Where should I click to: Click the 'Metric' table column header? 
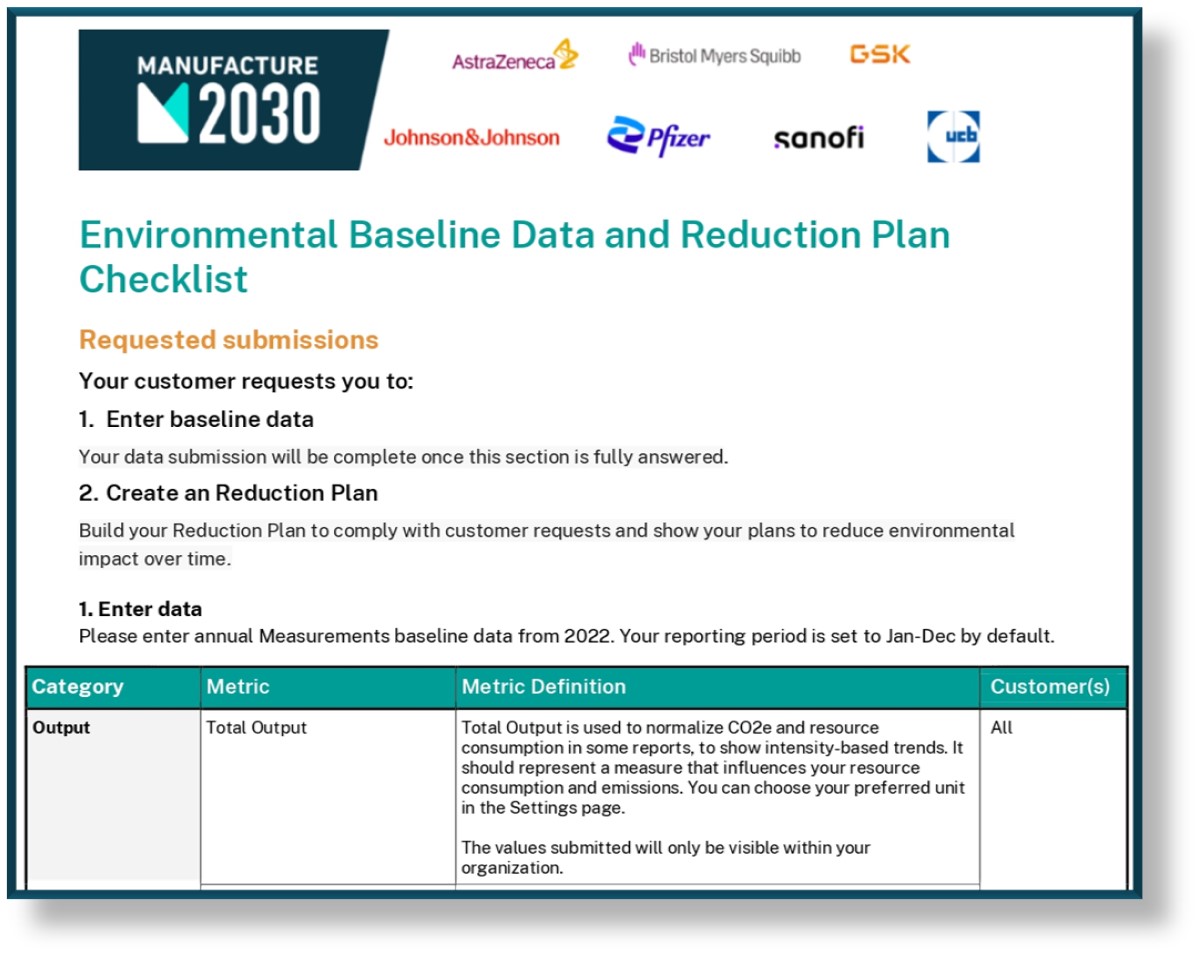pos(328,687)
